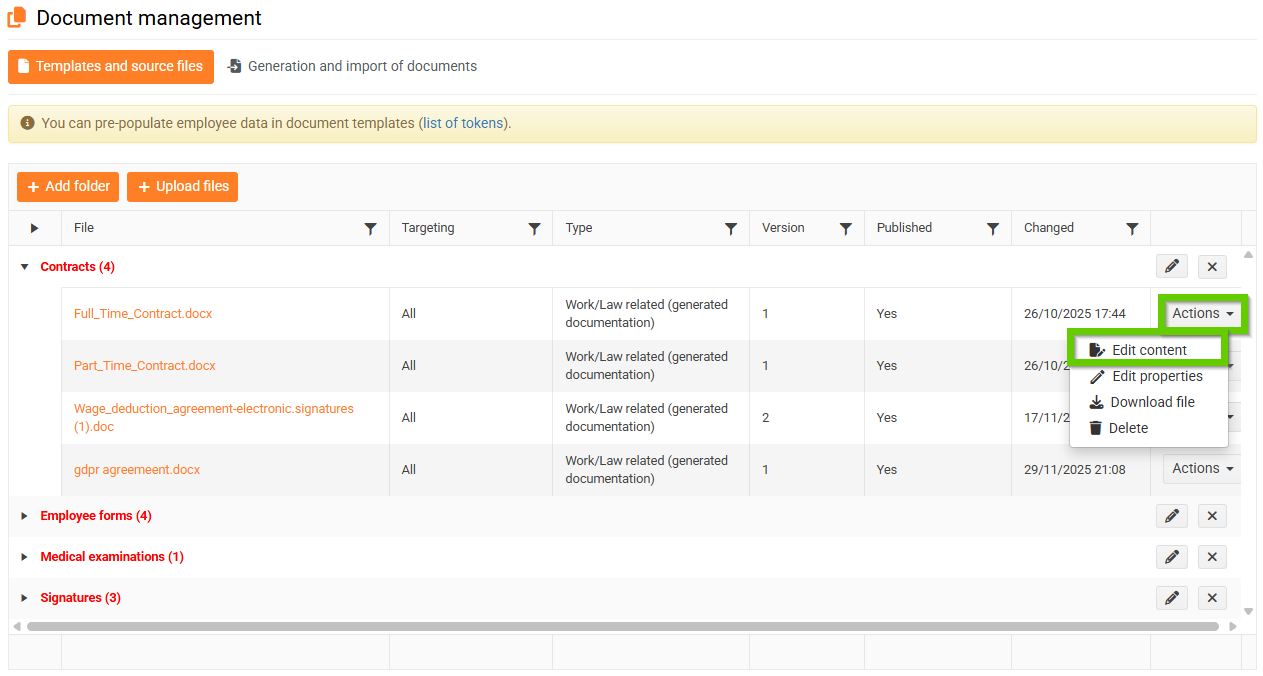Image resolution: width=1263 pixels, height=676 pixels.
Task: Click the horizontal scrollbar below the table
Action: (622, 627)
